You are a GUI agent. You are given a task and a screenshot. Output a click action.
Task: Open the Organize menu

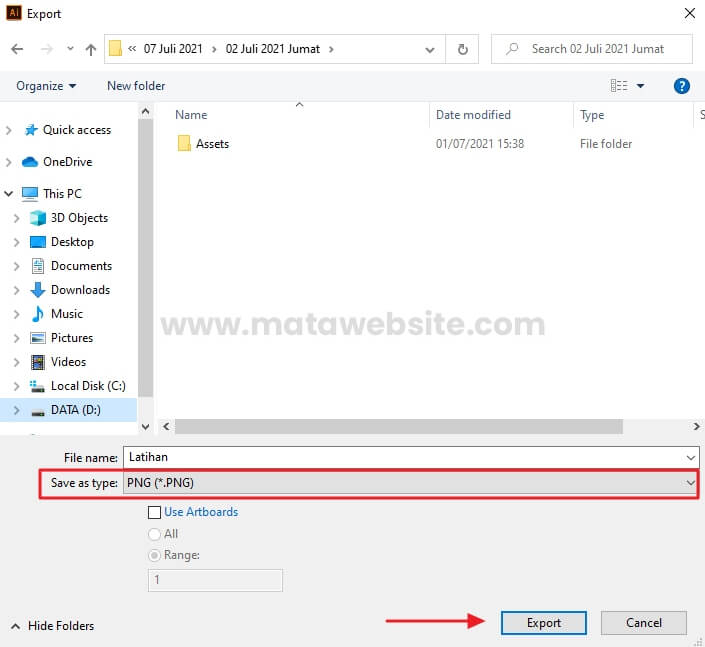[46, 86]
